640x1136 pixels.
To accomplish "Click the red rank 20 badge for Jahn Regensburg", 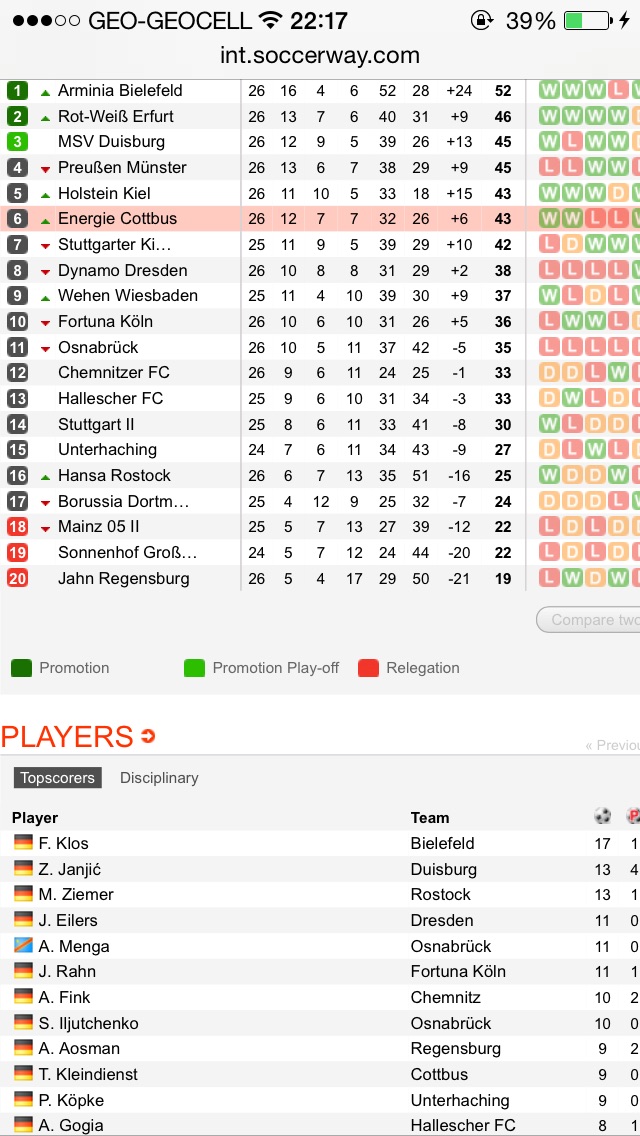I will [18, 578].
